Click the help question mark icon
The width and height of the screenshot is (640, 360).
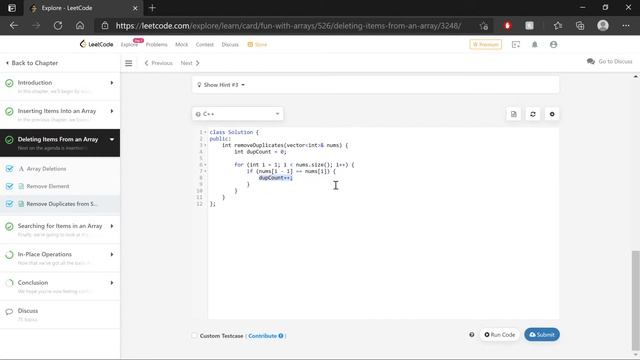coord(471,335)
